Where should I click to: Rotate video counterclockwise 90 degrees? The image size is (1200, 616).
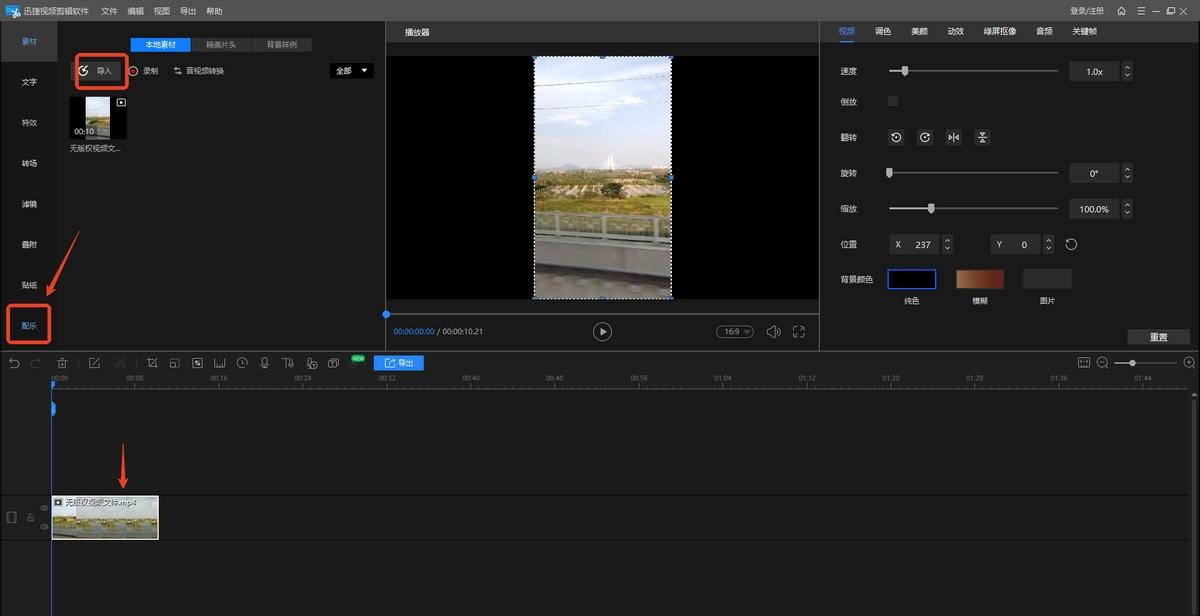pyautogui.click(x=896, y=138)
